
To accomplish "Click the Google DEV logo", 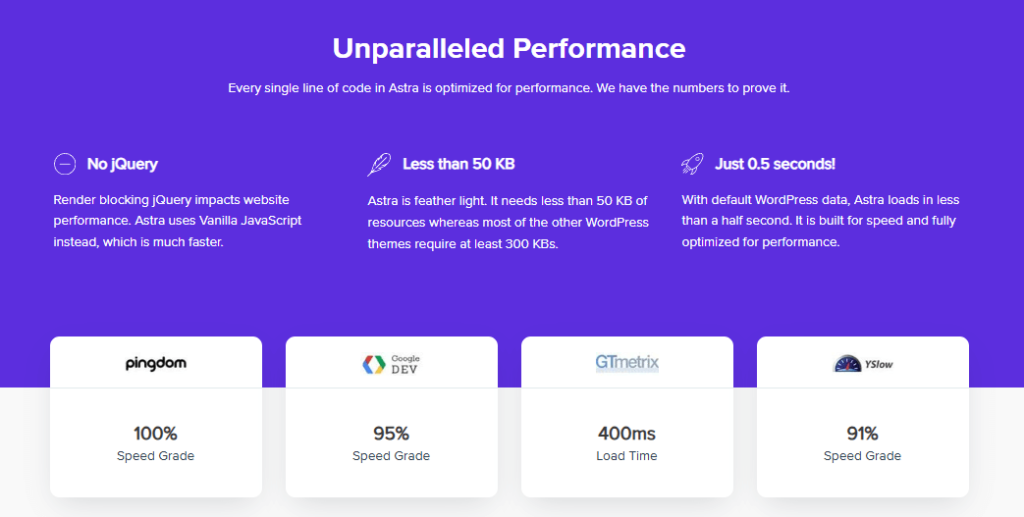I will point(391,363).
